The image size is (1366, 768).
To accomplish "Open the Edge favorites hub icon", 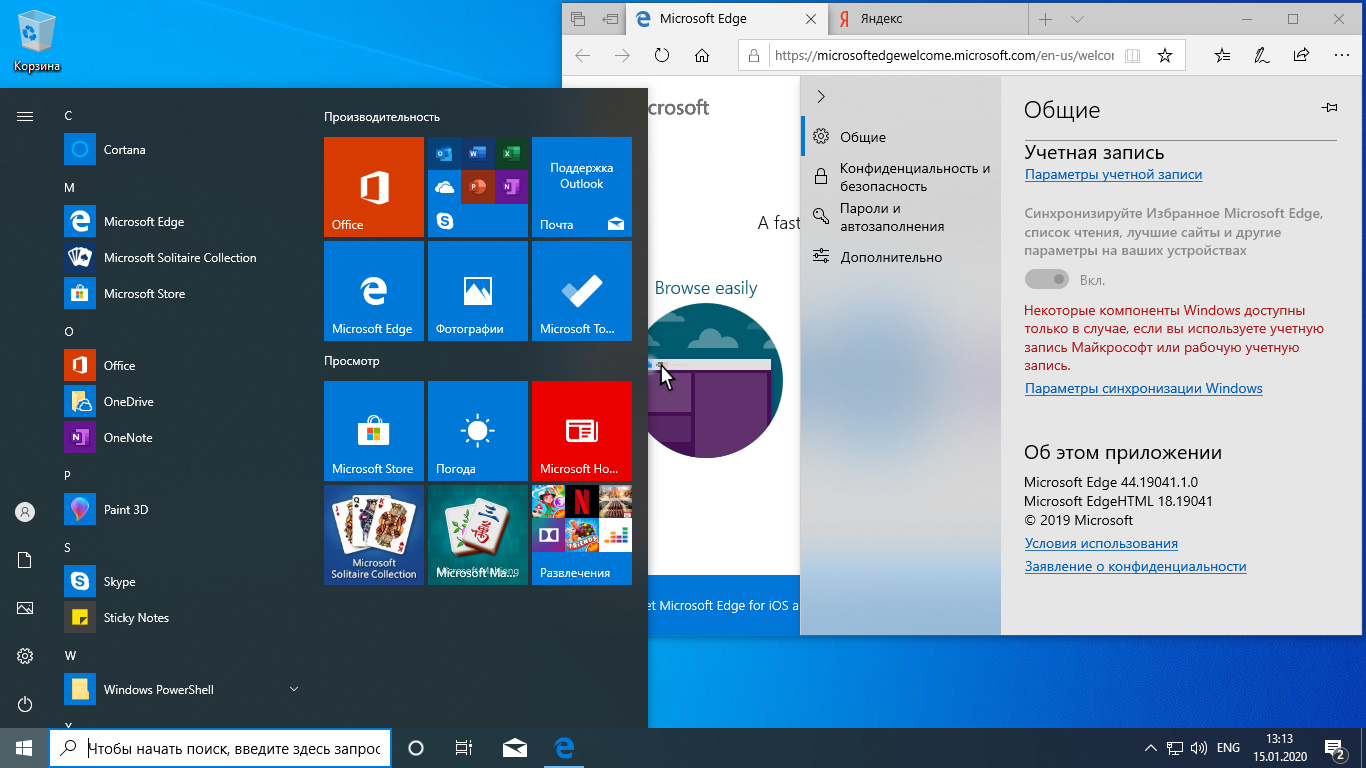I will coord(1222,55).
